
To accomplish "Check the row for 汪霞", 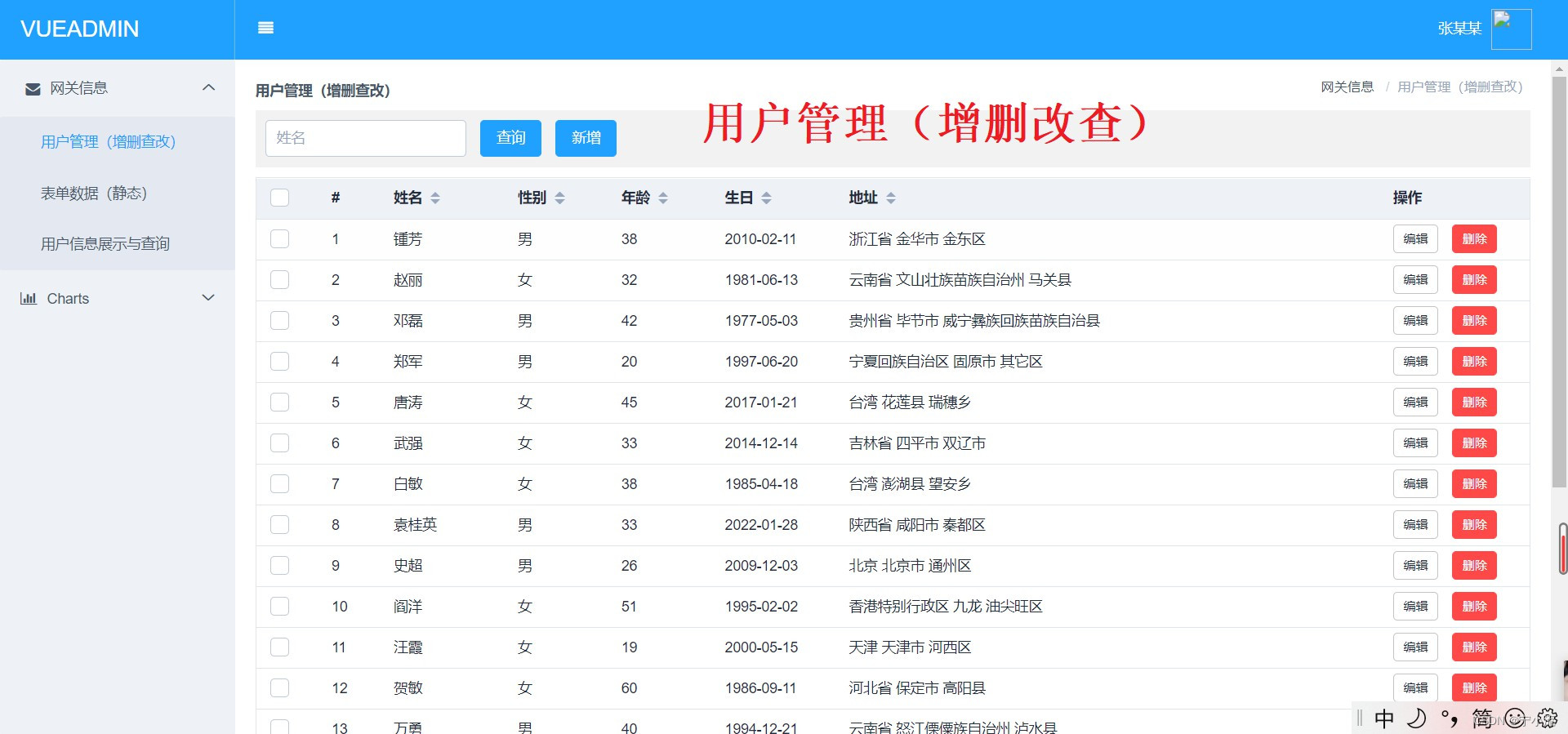I will [x=280, y=647].
